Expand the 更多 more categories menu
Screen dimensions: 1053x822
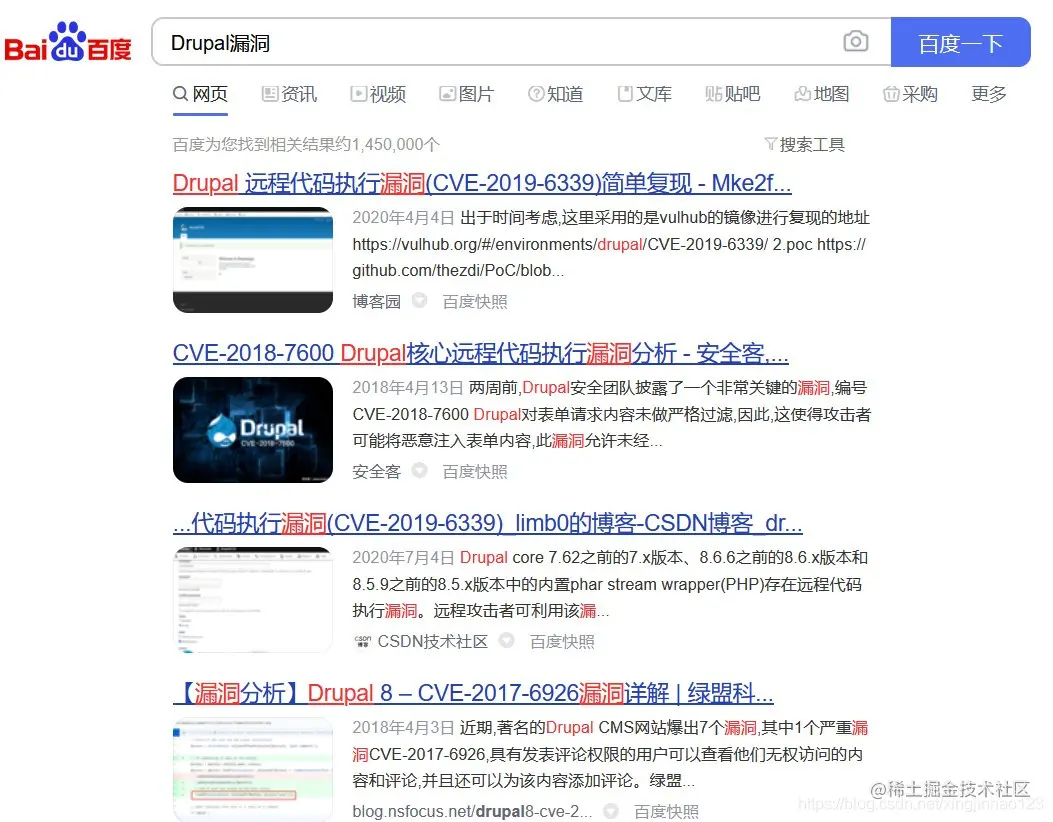[x=987, y=93]
